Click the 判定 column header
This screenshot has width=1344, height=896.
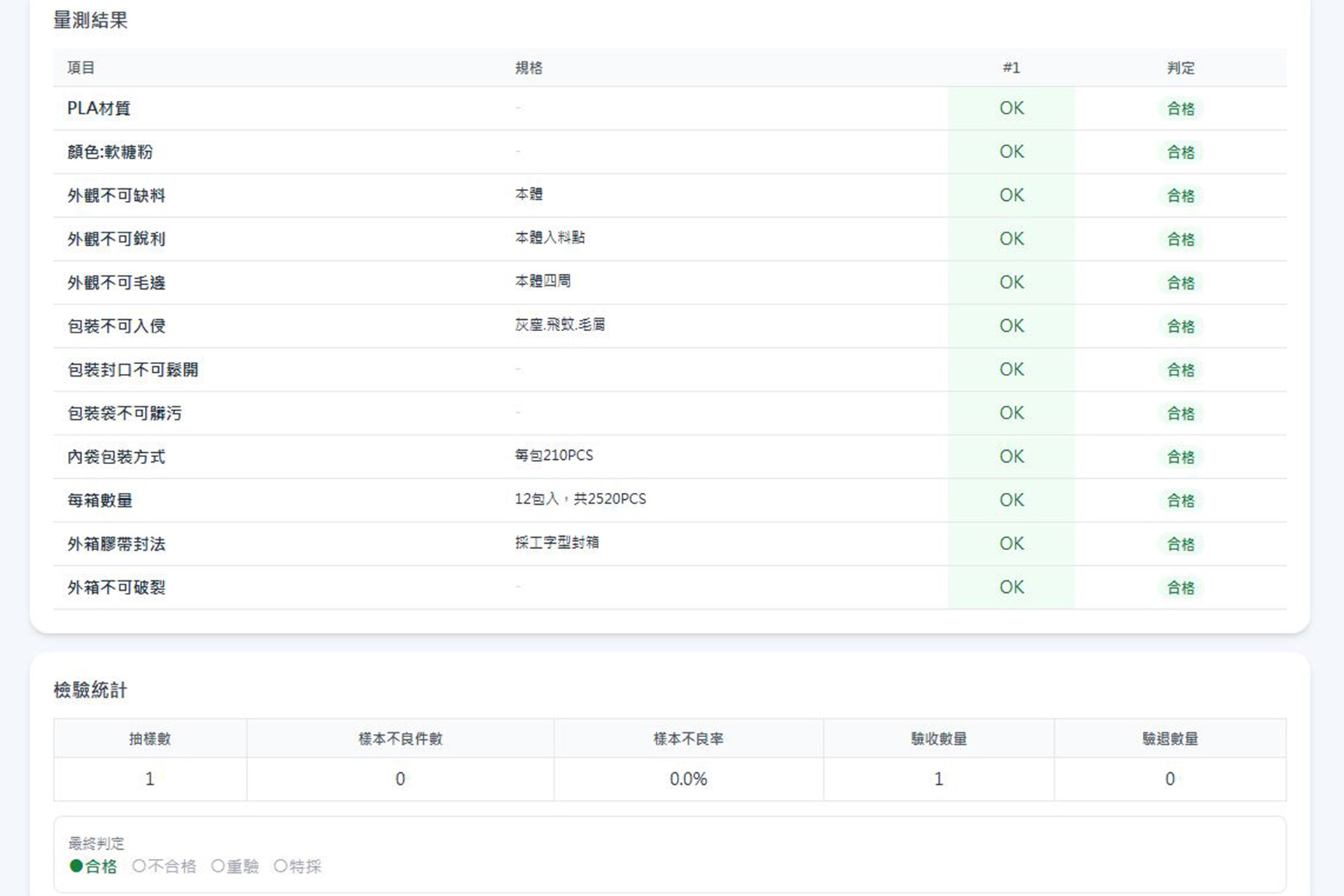click(1181, 68)
